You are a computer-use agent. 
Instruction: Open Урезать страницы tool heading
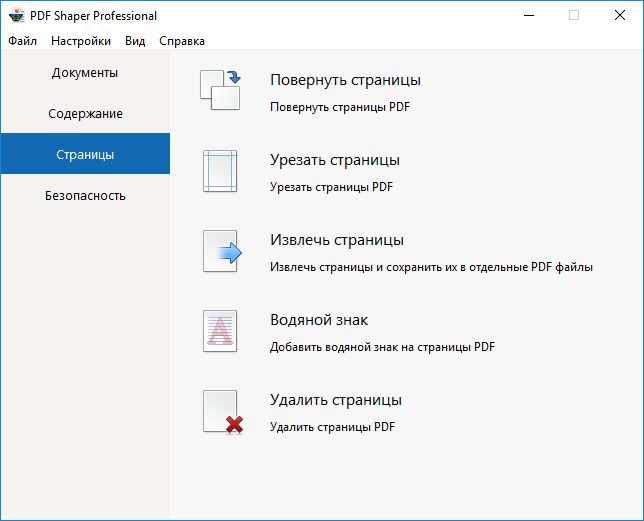coord(335,160)
